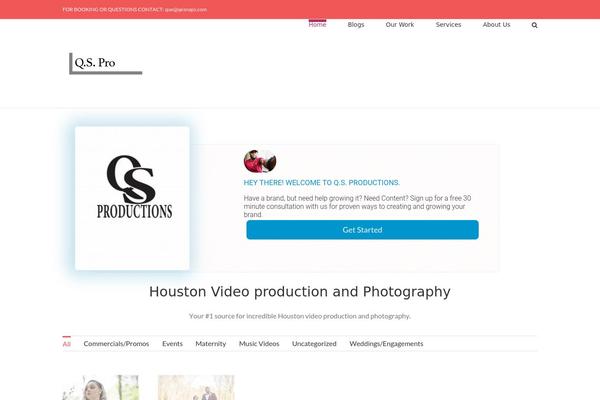
Task: Open the About Us menu item
Action: pyautogui.click(x=496, y=24)
